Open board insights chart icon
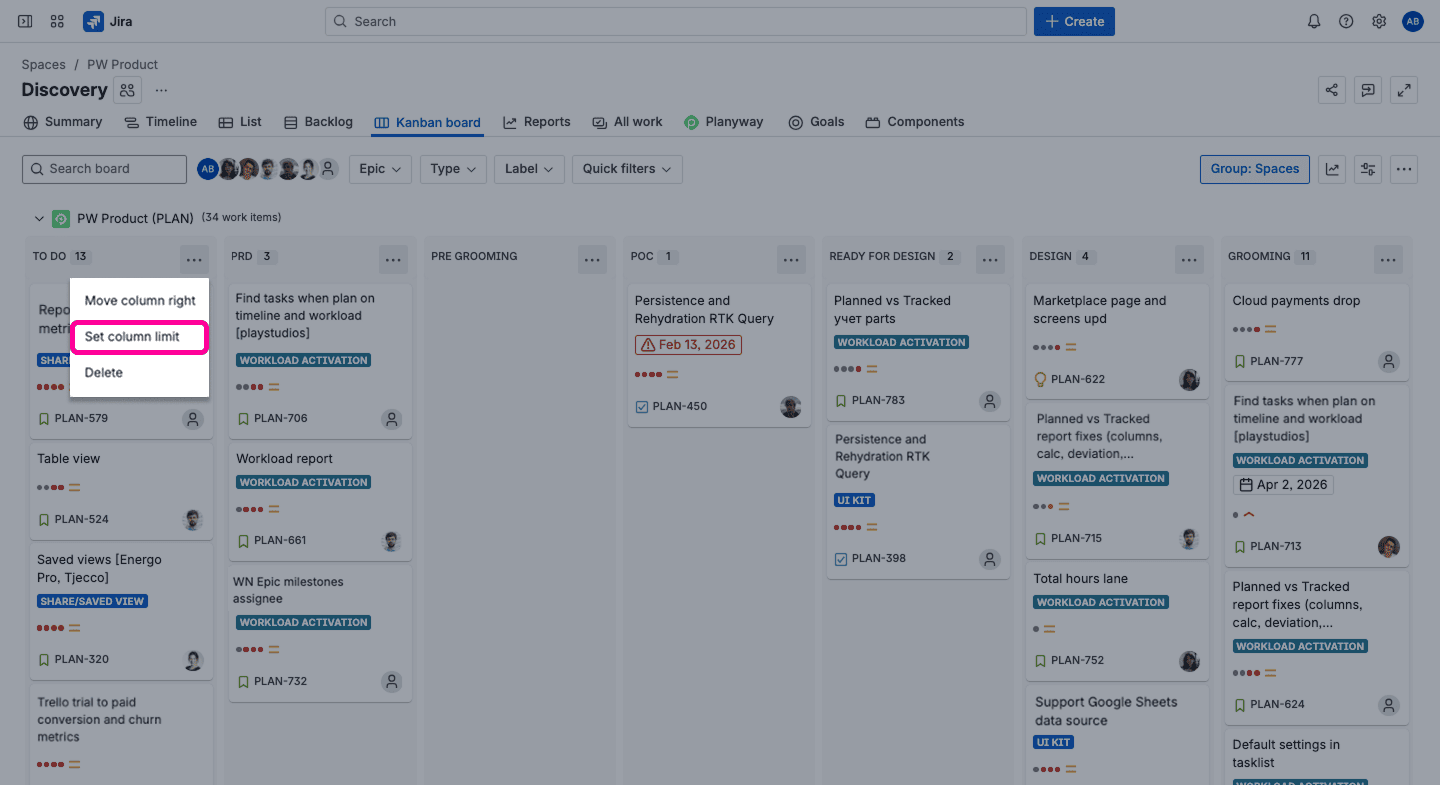 1332,169
